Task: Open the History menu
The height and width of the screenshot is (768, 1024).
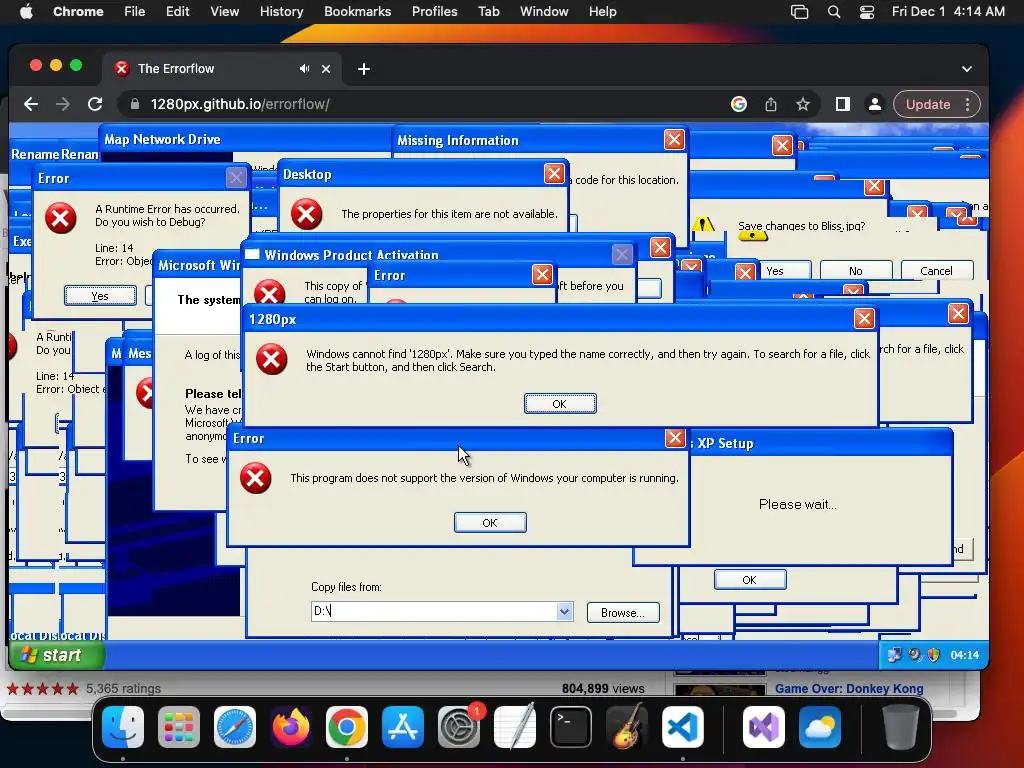Action: [x=281, y=12]
